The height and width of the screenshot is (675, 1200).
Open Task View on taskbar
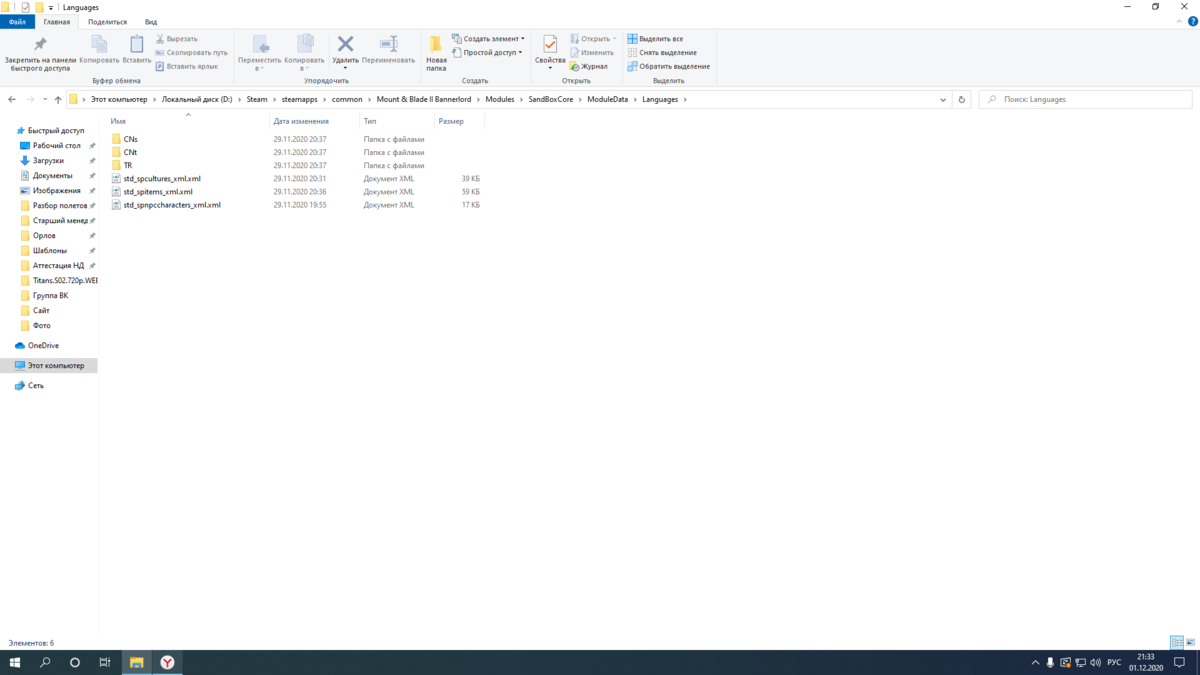coord(105,662)
